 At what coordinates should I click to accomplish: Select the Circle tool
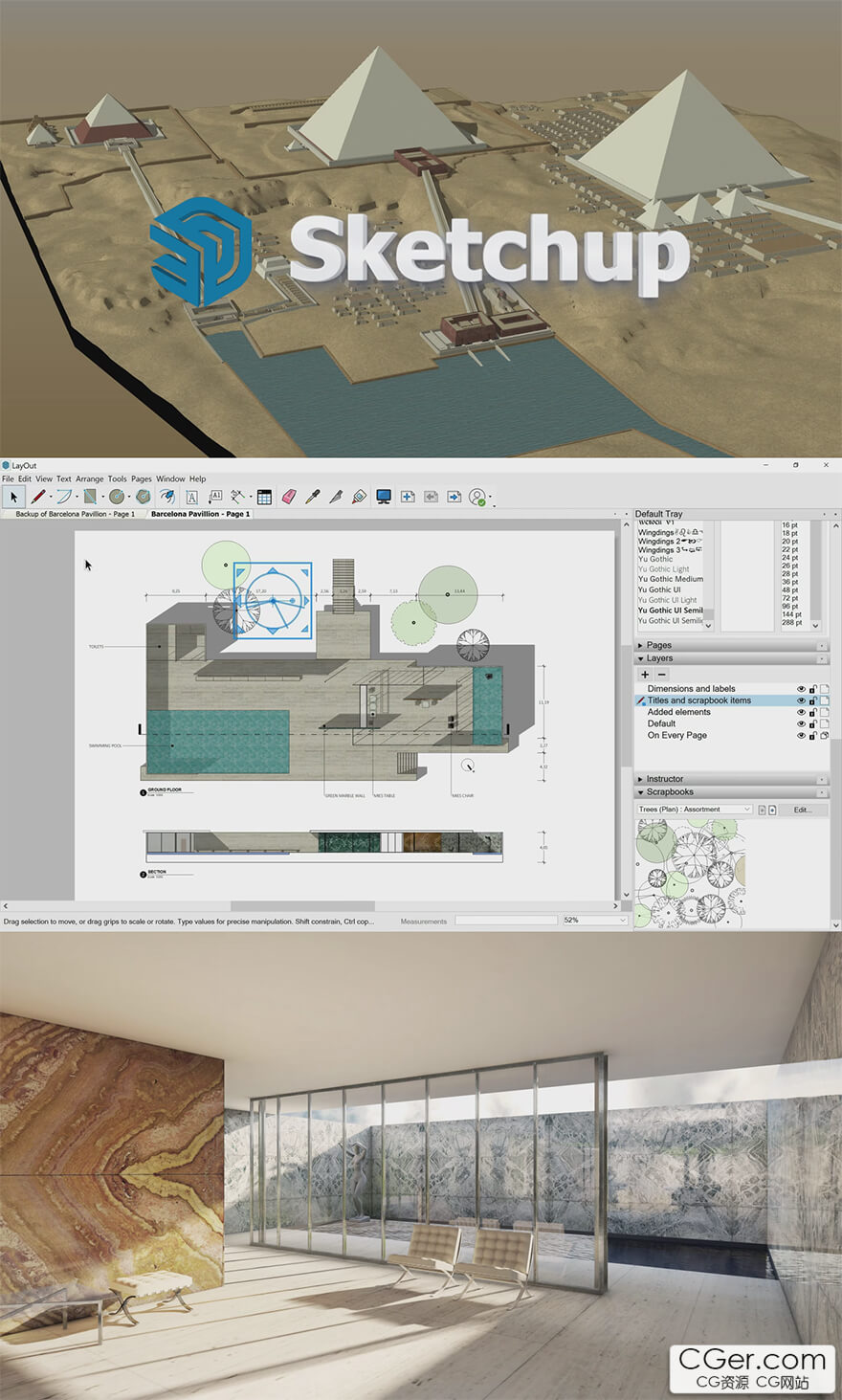coord(116,497)
